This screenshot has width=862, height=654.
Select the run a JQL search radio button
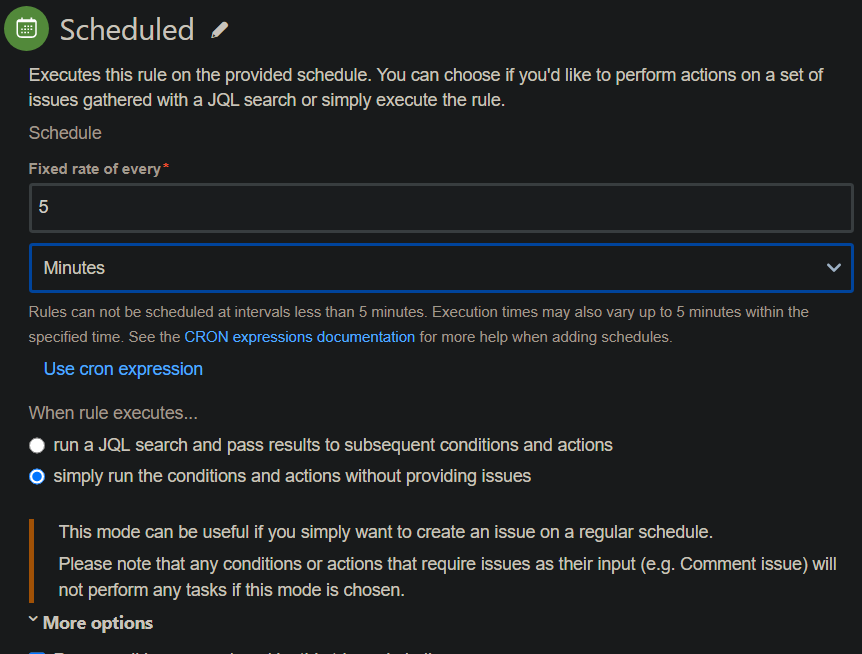click(37, 445)
